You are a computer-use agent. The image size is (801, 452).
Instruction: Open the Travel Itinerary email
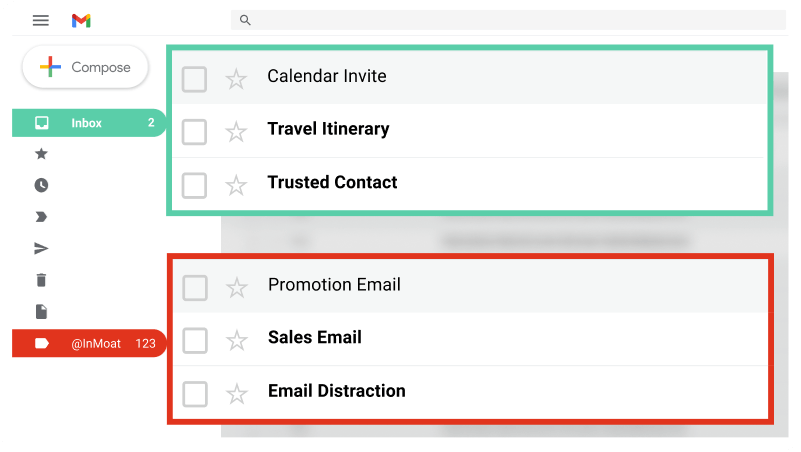click(x=470, y=131)
